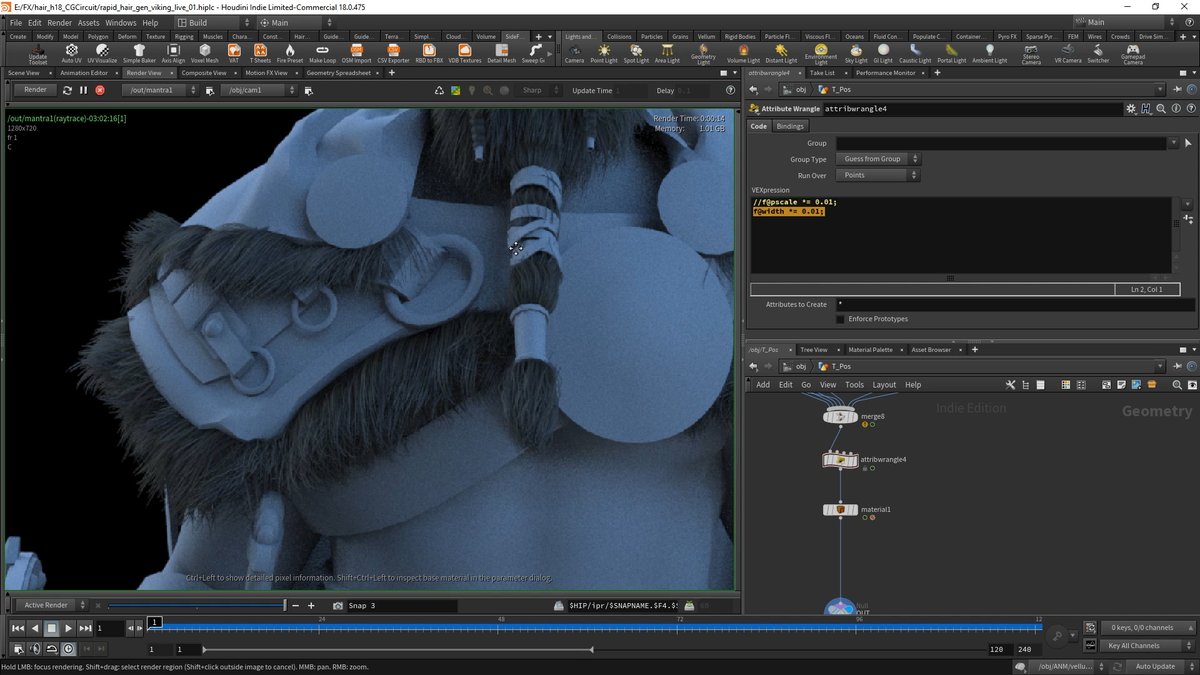The height and width of the screenshot is (675, 1200).
Task: Select the Make Loop tool
Action: click(x=322, y=53)
